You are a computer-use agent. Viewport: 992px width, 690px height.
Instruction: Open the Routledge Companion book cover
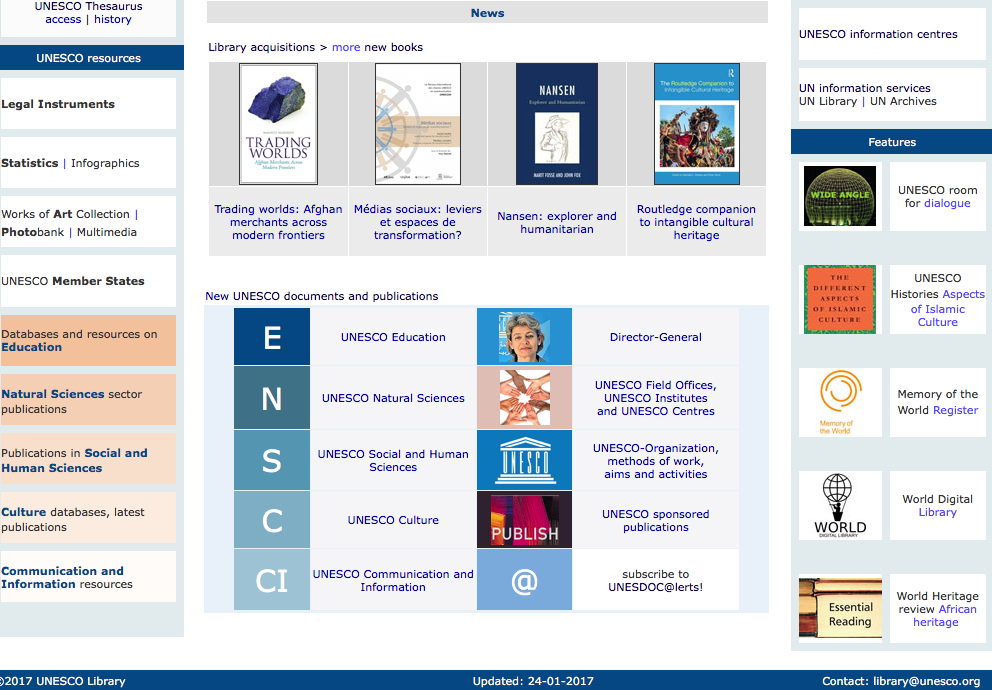(697, 124)
